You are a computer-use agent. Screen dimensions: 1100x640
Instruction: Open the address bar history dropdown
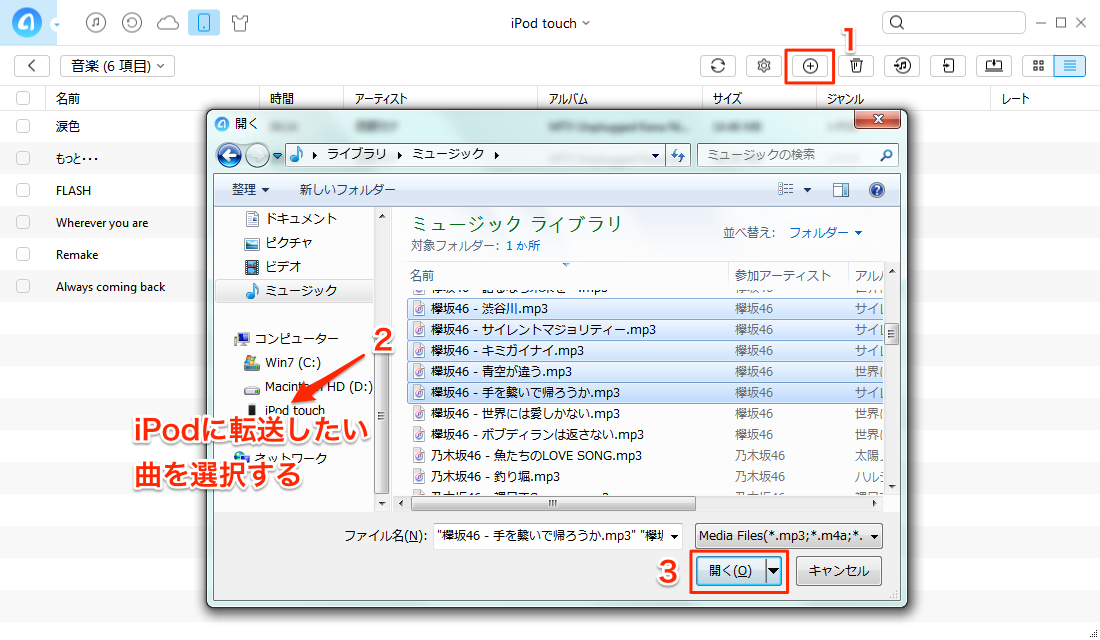pyautogui.click(x=655, y=156)
